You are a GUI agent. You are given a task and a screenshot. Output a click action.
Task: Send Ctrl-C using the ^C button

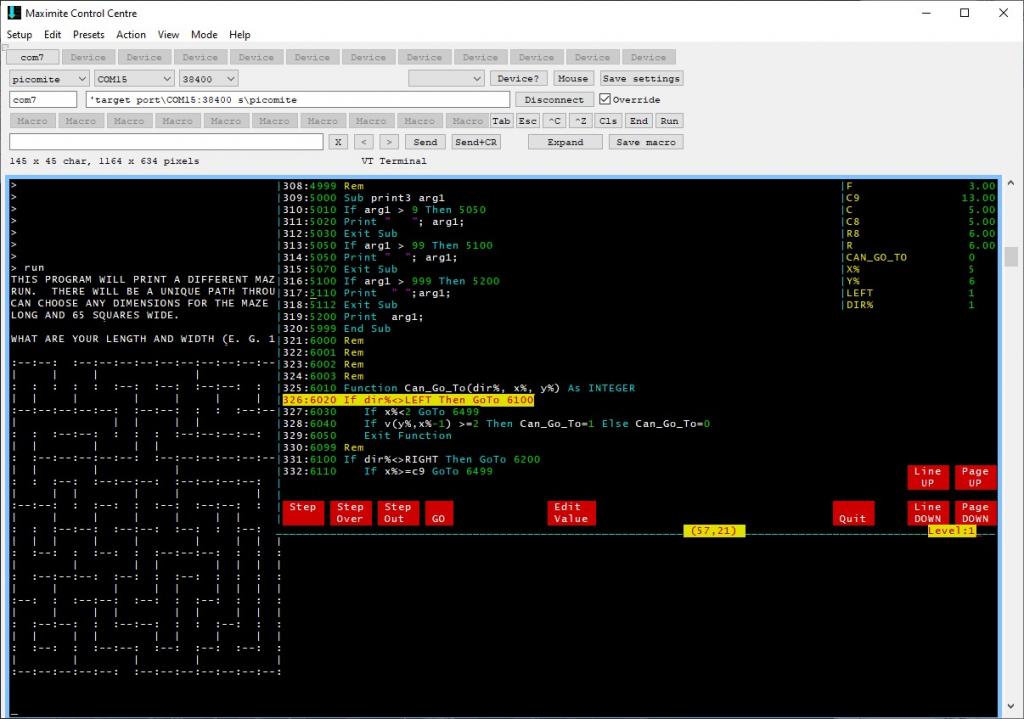coord(554,121)
